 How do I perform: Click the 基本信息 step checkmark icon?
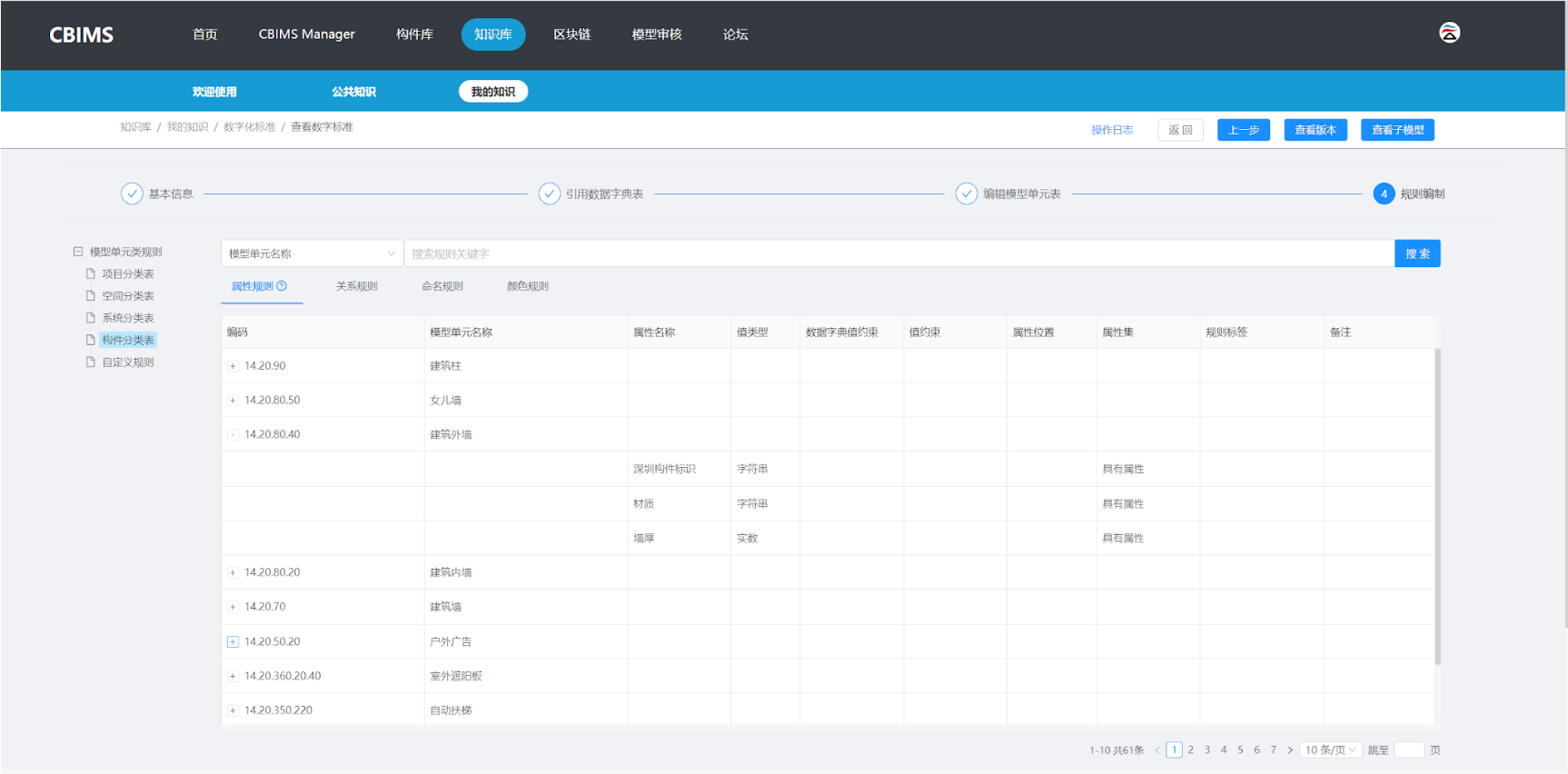[132, 193]
